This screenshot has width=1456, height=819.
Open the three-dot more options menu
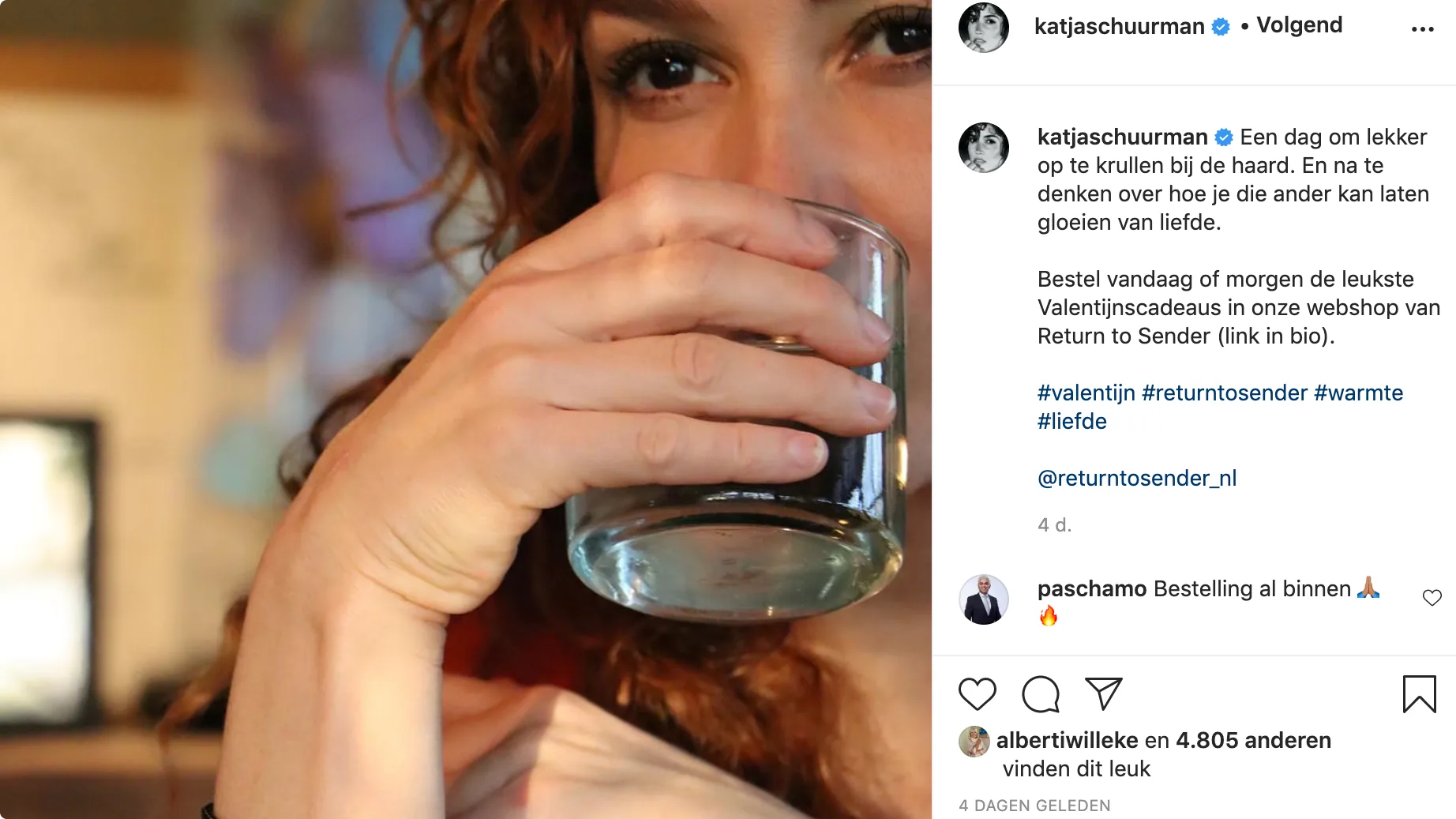point(1422,29)
